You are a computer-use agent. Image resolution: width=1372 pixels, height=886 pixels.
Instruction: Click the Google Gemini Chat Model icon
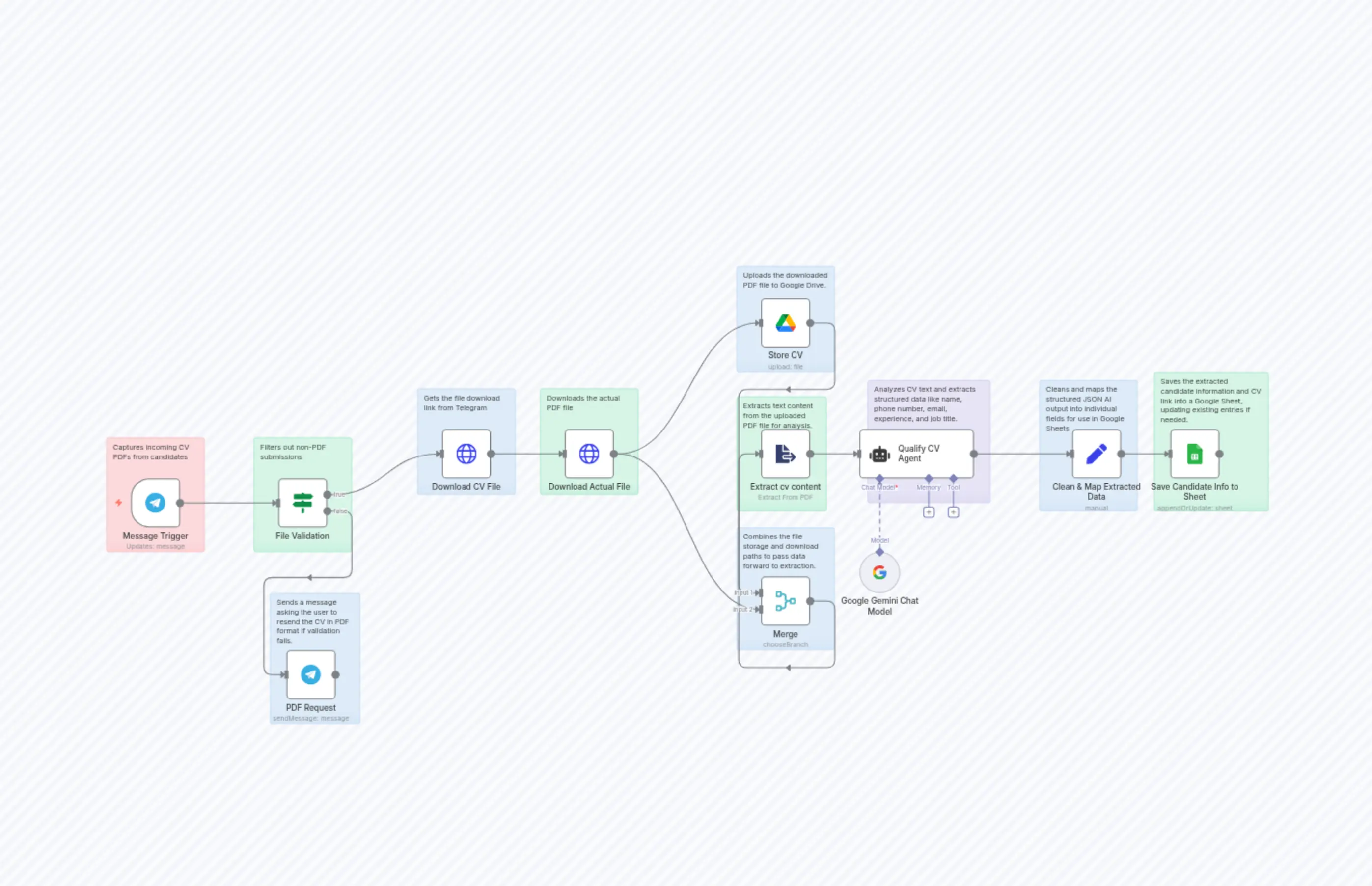click(x=880, y=573)
